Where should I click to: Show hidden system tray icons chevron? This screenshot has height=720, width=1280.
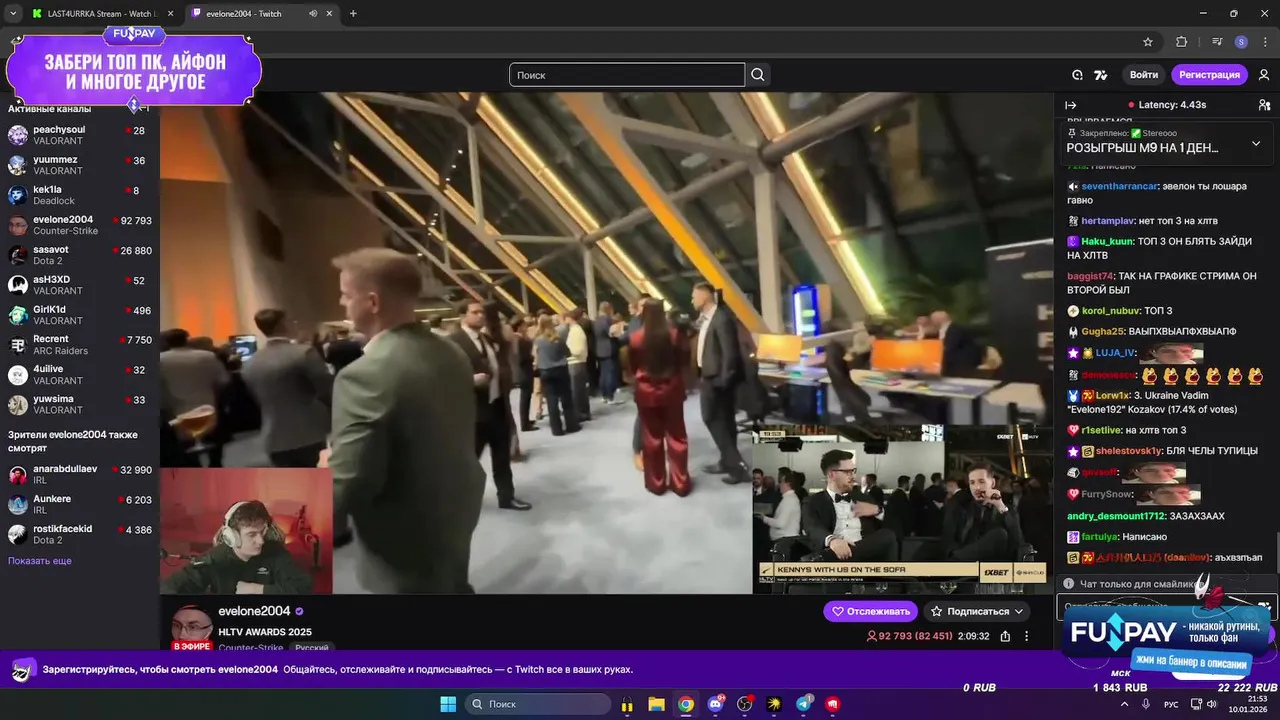(x=1123, y=704)
